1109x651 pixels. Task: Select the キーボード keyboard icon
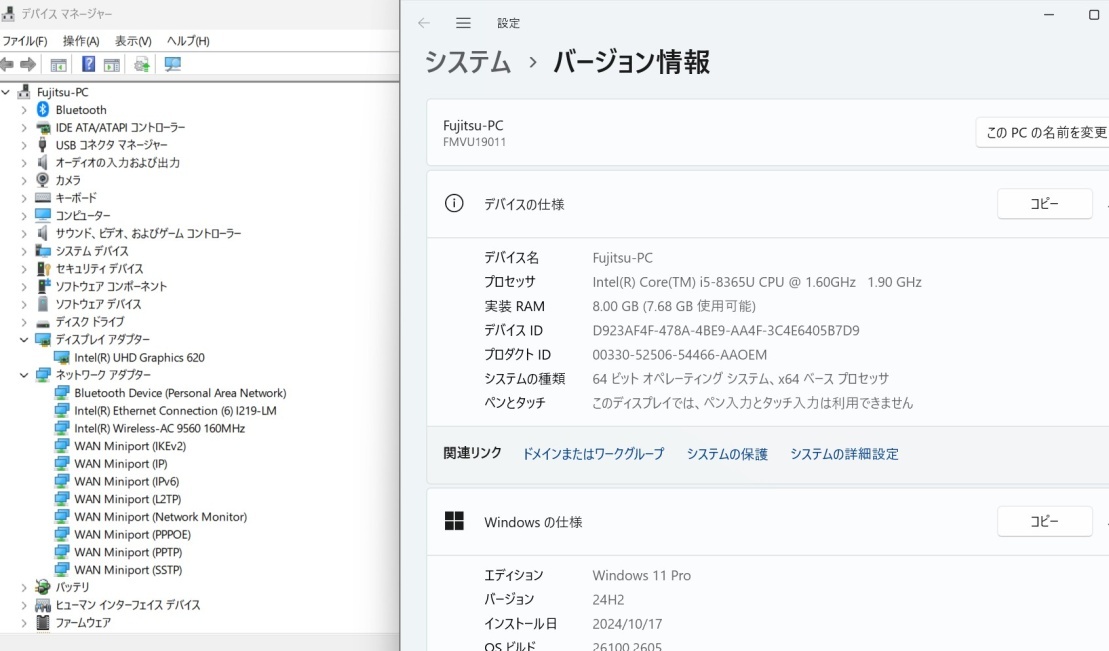click(x=43, y=197)
